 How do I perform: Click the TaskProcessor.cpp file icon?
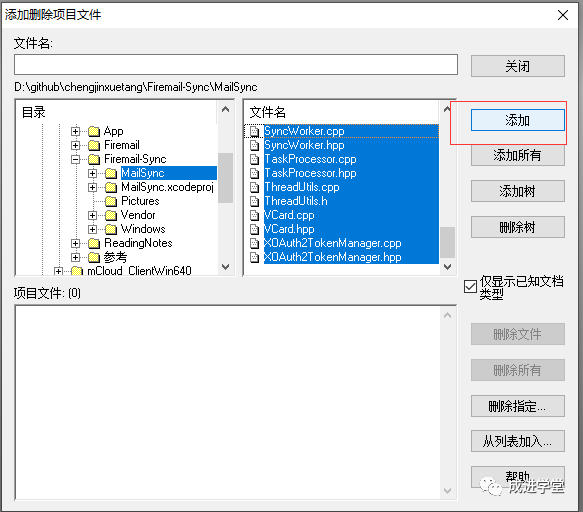255,160
